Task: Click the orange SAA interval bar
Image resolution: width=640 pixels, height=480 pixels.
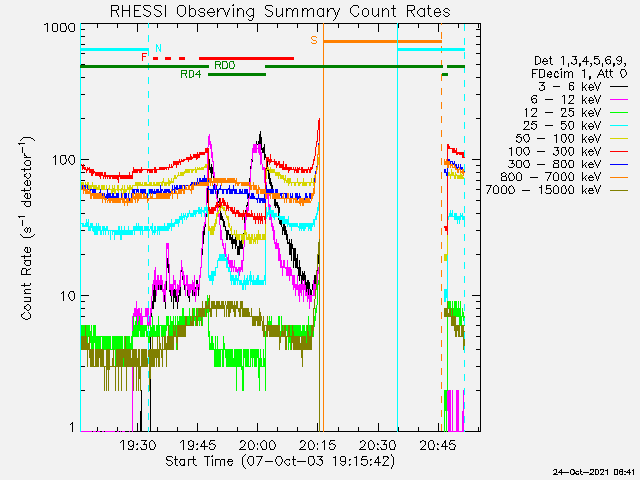Action: tap(382, 41)
